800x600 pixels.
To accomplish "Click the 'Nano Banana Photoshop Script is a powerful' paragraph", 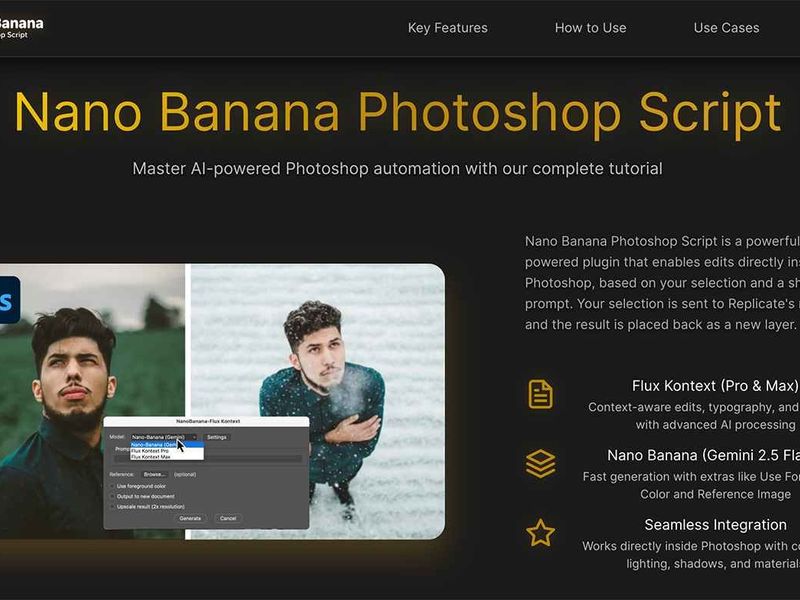I will [x=662, y=283].
